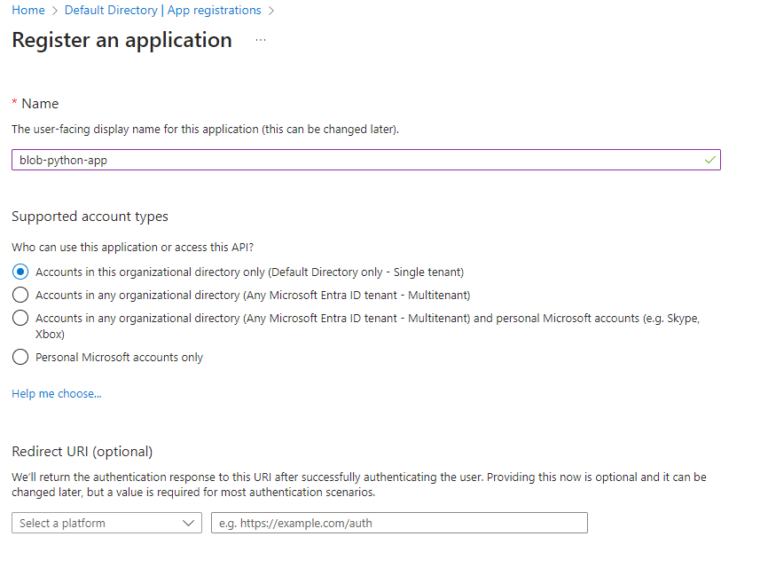Navigate to Default Directory | App registrations breadcrumb
The height and width of the screenshot is (568, 768).
tap(162, 10)
